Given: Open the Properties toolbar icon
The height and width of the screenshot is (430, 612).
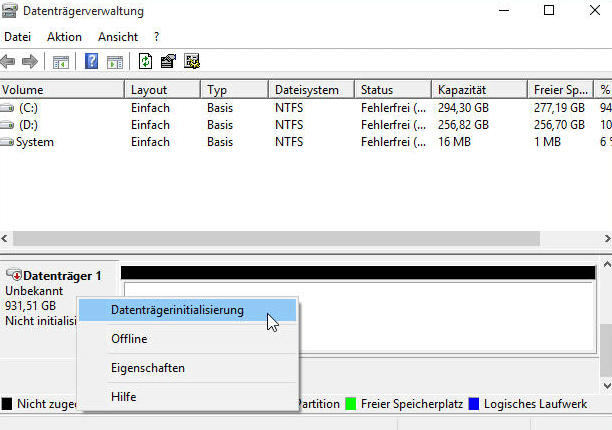Looking at the screenshot, I should pyautogui.click(x=169, y=62).
